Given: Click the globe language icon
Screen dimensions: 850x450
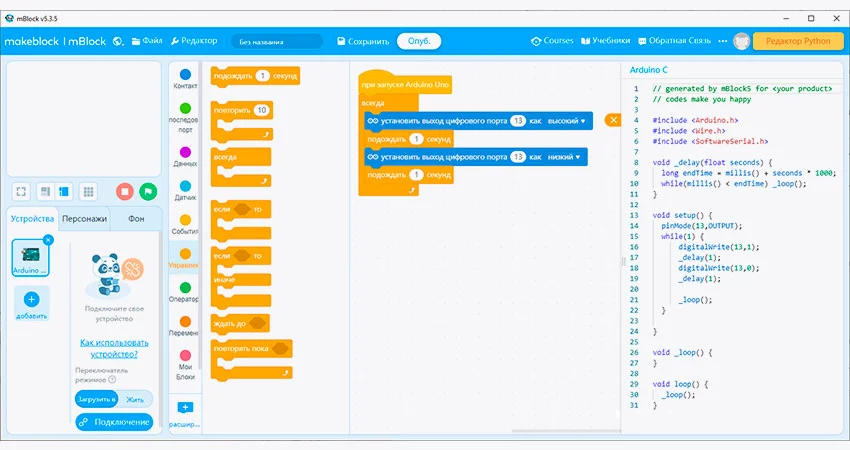Looking at the screenshot, I should pyautogui.click(x=118, y=41).
